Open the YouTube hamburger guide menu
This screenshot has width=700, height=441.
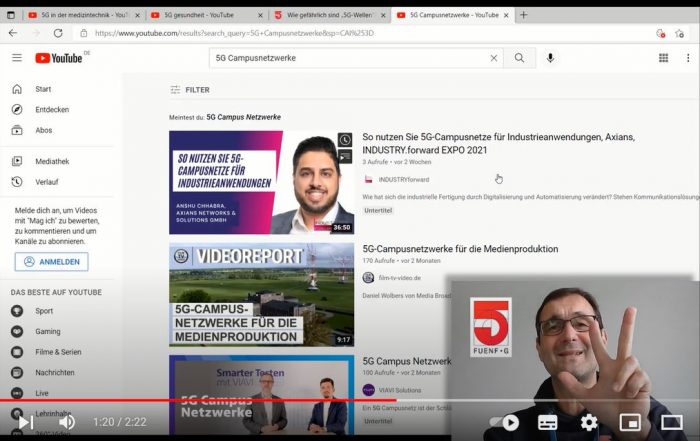pyautogui.click(x=17, y=58)
